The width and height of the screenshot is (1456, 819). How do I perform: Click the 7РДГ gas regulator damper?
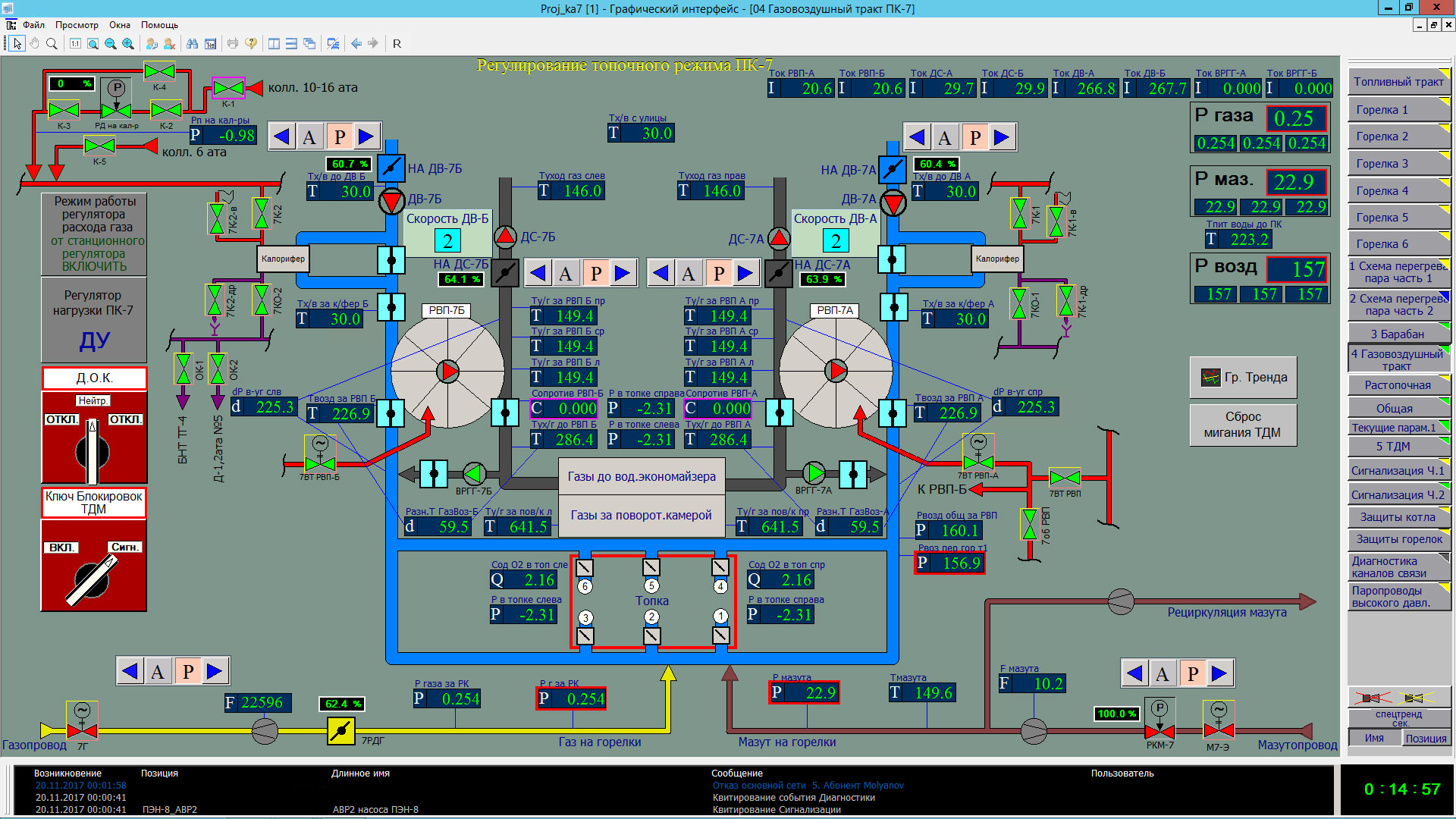(x=340, y=730)
